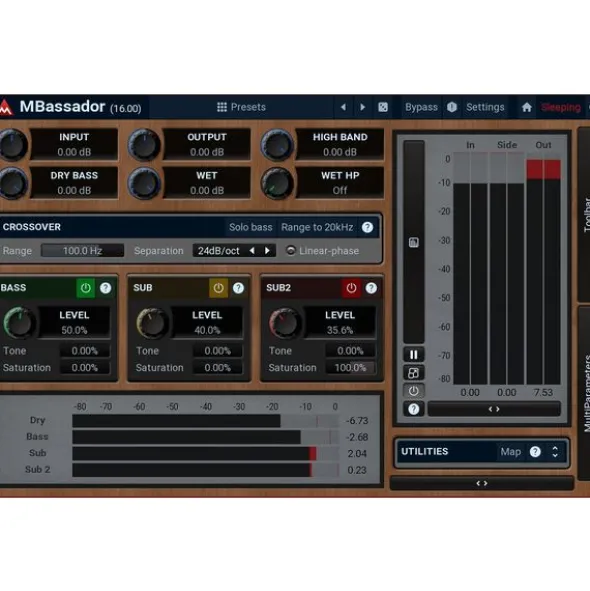Open the Settings menu

pos(485,107)
